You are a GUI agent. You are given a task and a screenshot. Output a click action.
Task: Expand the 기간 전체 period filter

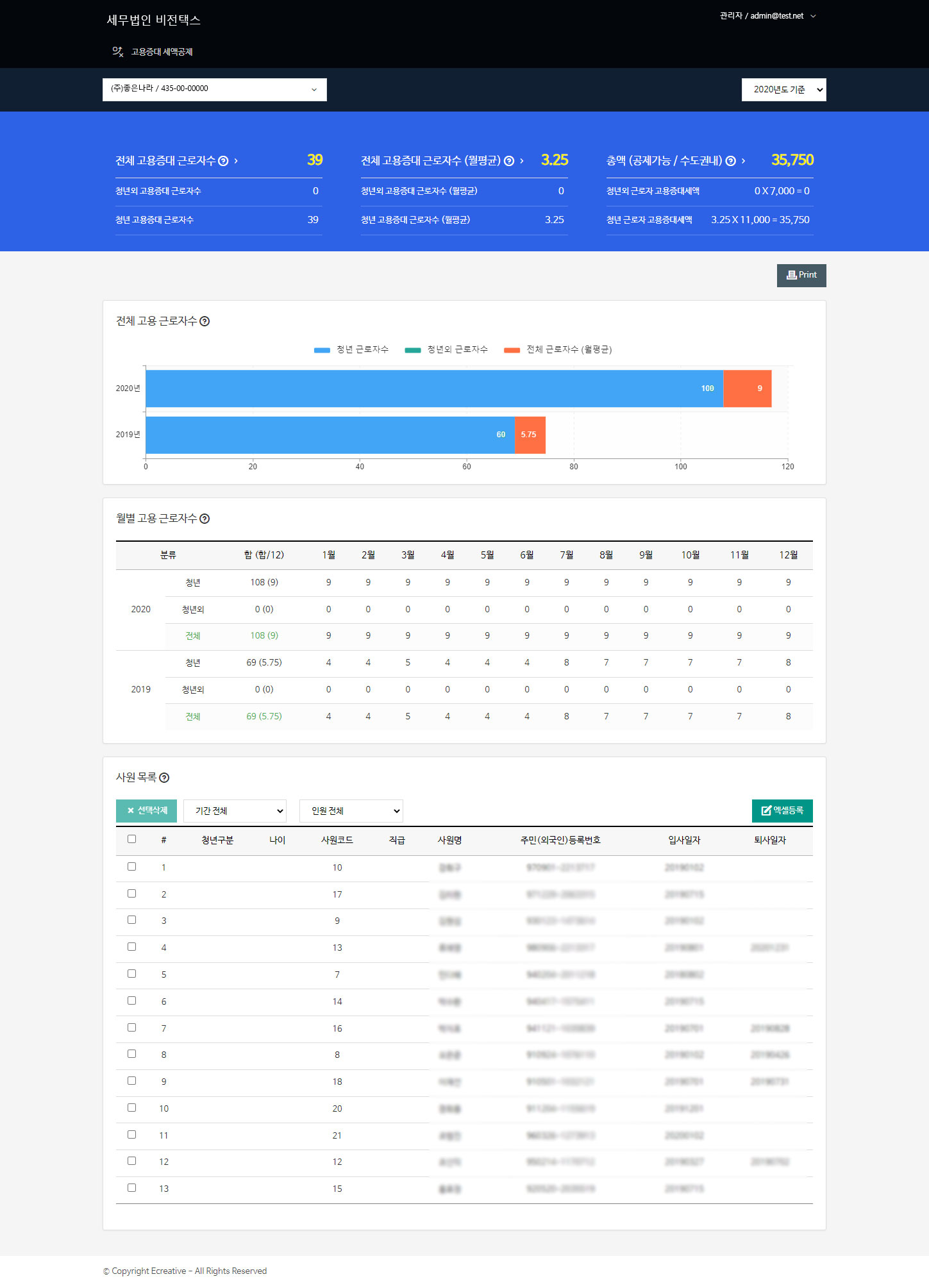point(235,811)
